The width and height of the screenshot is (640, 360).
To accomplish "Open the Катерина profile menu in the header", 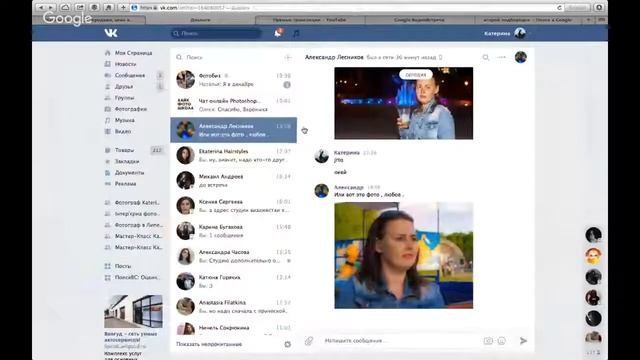I will 505,33.
